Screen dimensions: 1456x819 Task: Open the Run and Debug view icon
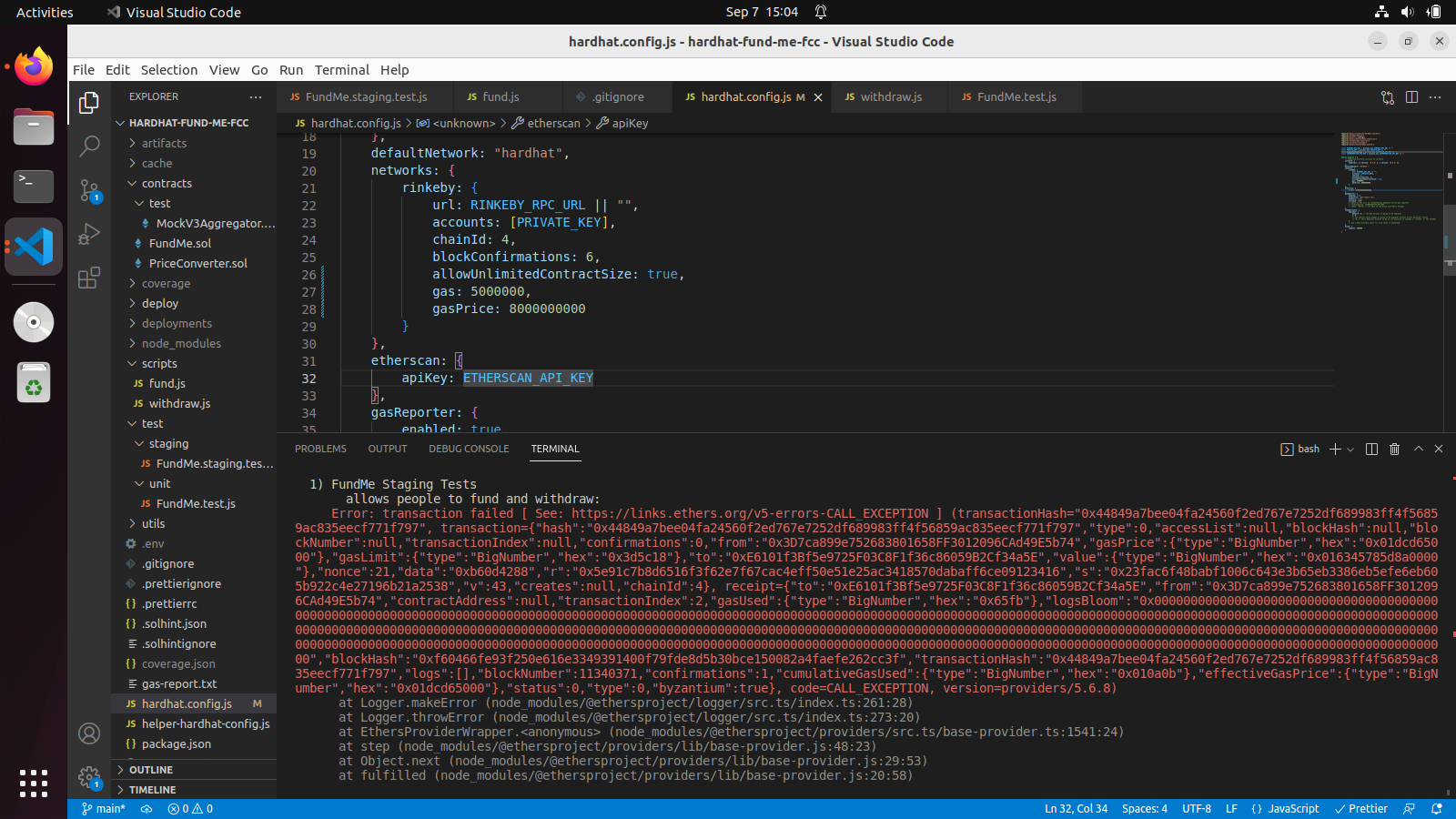[89, 234]
